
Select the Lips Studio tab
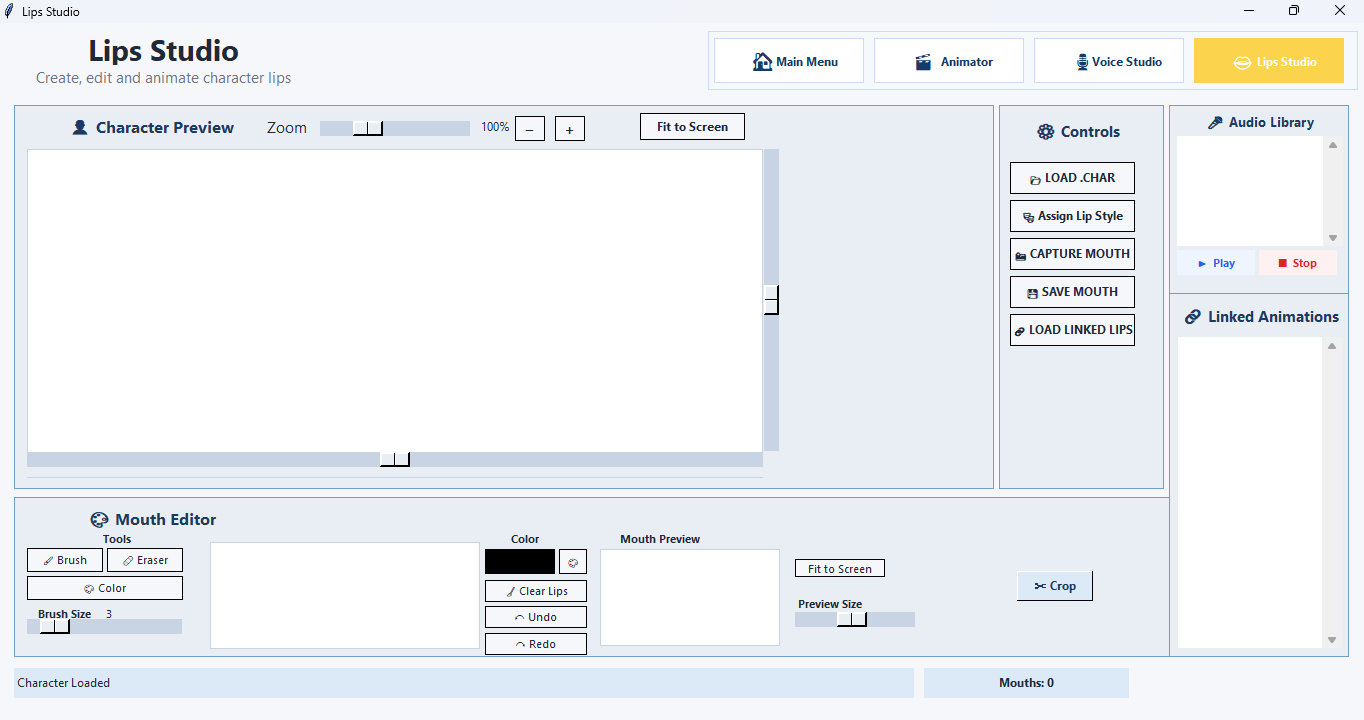(x=1269, y=61)
